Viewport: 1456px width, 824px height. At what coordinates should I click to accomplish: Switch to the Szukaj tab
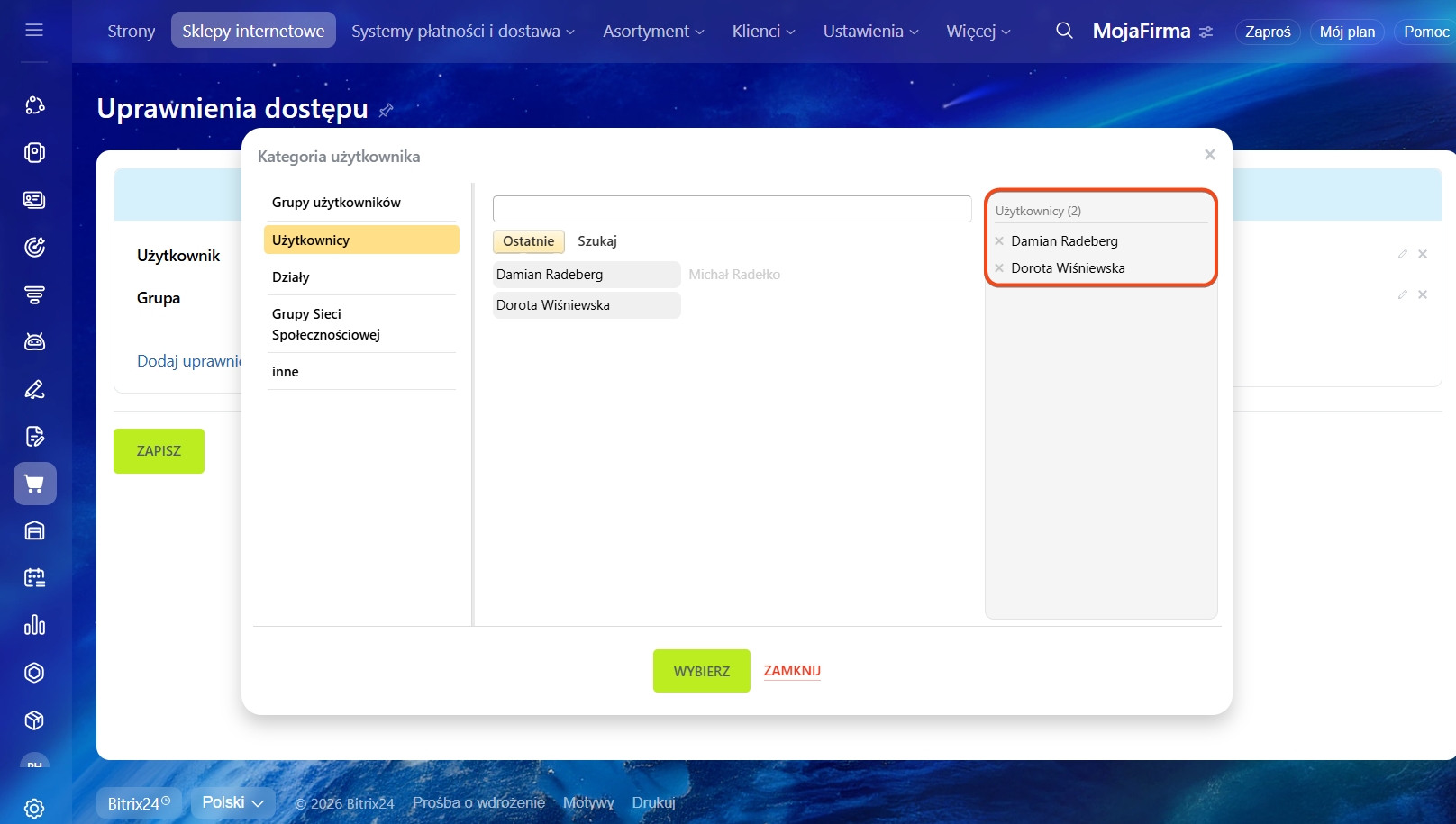point(597,241)
